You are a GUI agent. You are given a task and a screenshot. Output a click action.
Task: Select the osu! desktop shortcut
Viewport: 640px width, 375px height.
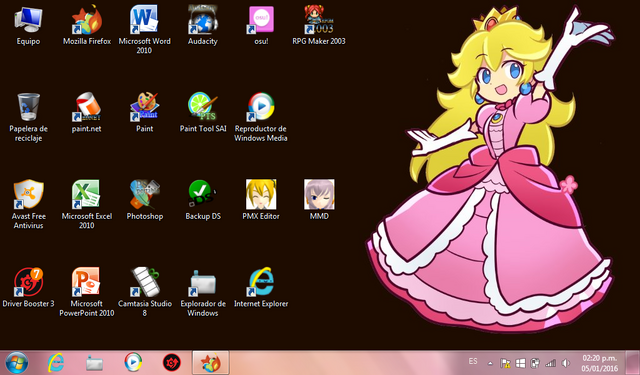pos(261,25)
